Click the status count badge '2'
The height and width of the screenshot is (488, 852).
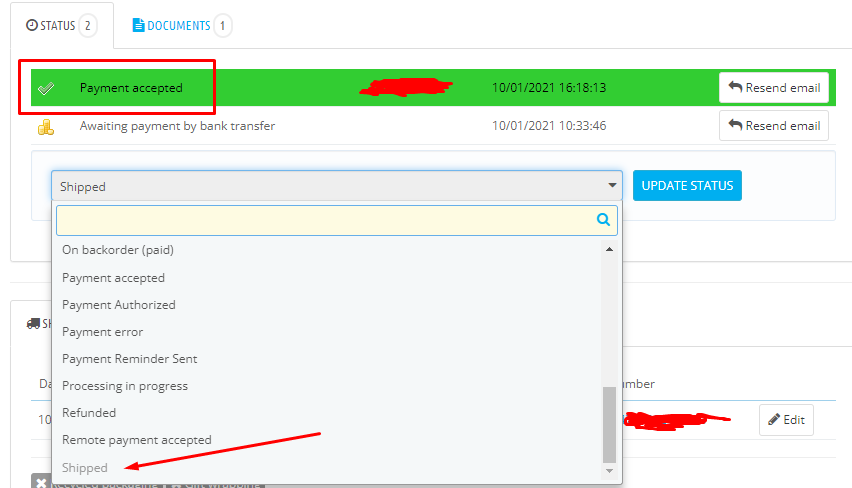pos(87,26)
